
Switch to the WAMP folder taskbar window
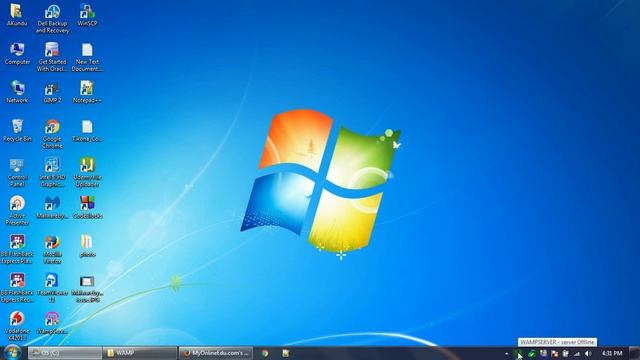[140, 353]
